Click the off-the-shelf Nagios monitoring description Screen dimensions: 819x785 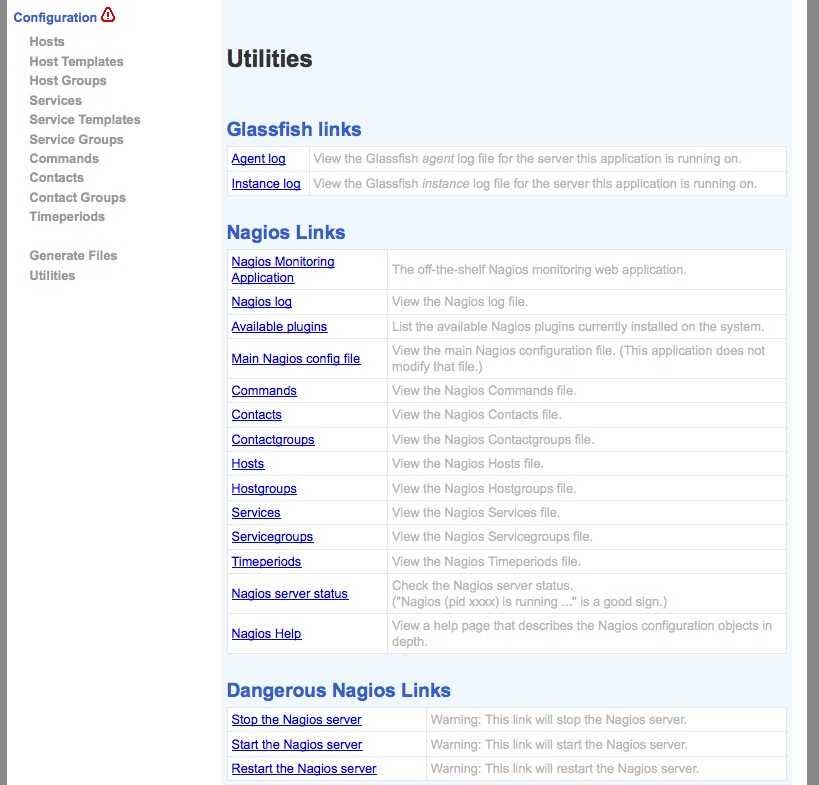pyautogui.click(x=539, y=270)
